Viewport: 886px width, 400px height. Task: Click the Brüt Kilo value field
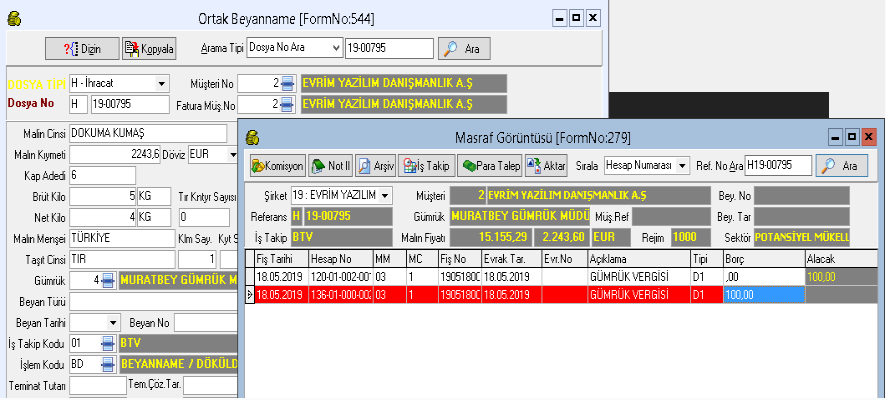(102, 197)
